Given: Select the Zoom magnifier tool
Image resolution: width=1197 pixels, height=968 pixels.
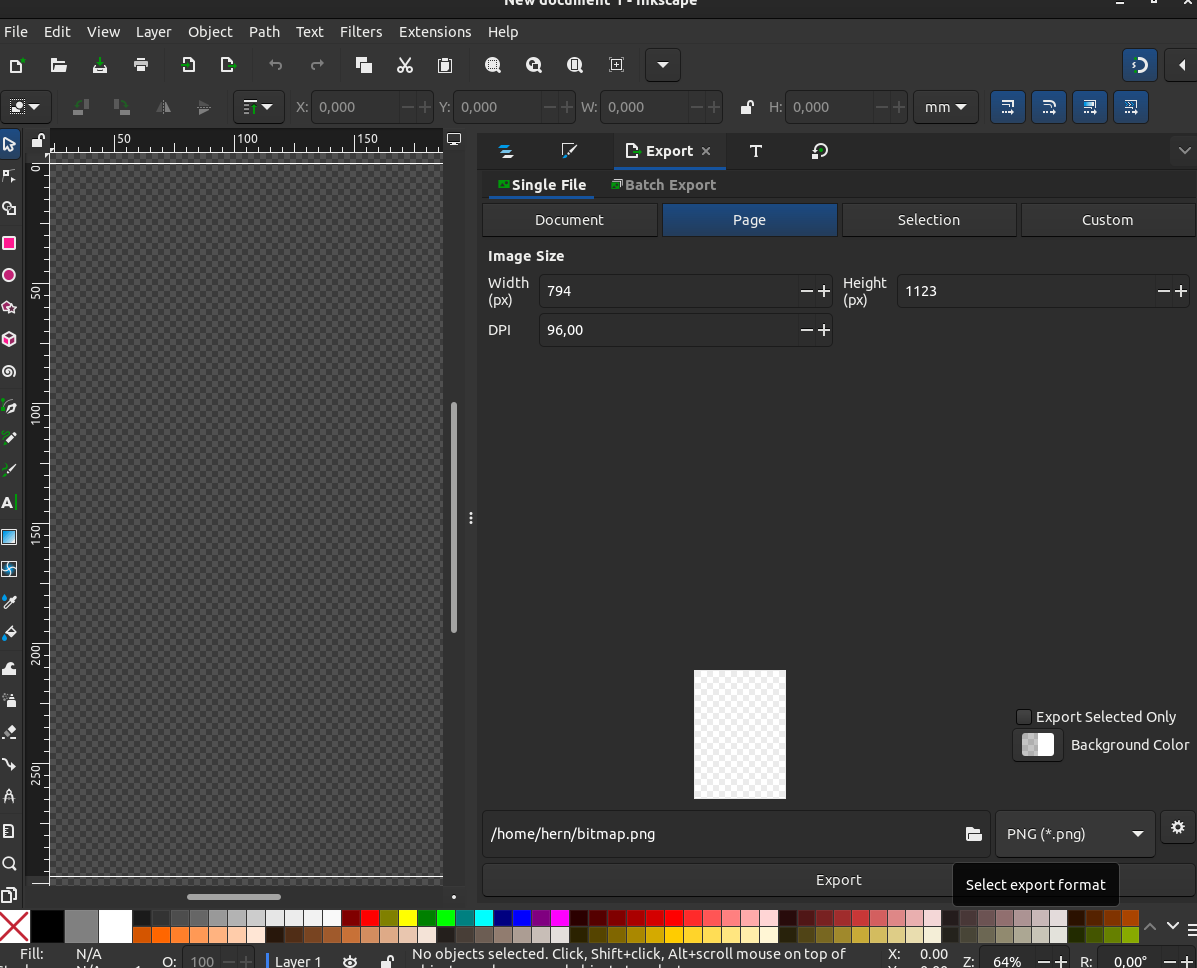Looking at the screenshot, I should [9, 863].
